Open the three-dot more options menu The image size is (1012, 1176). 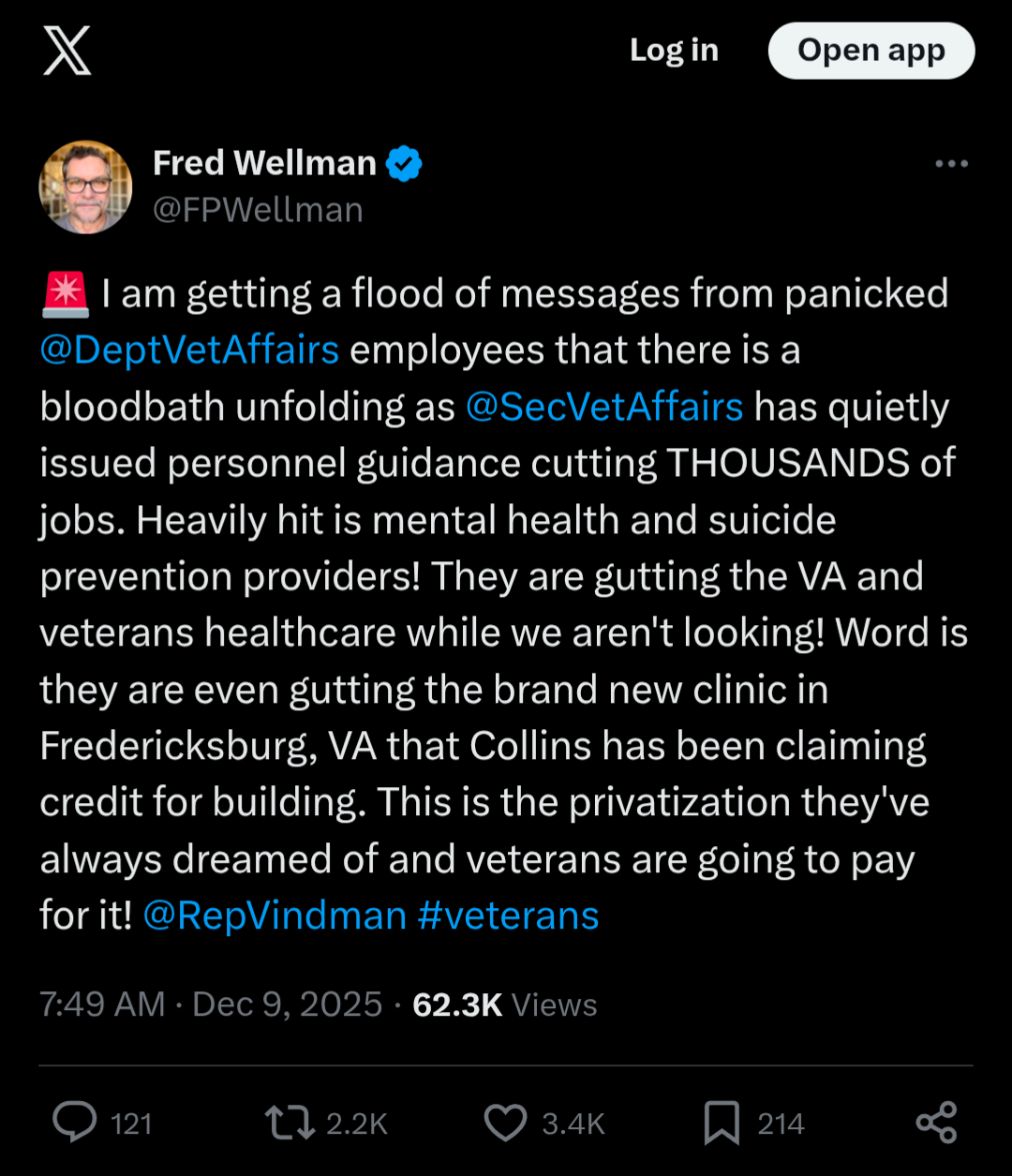(x=951, y=164)
